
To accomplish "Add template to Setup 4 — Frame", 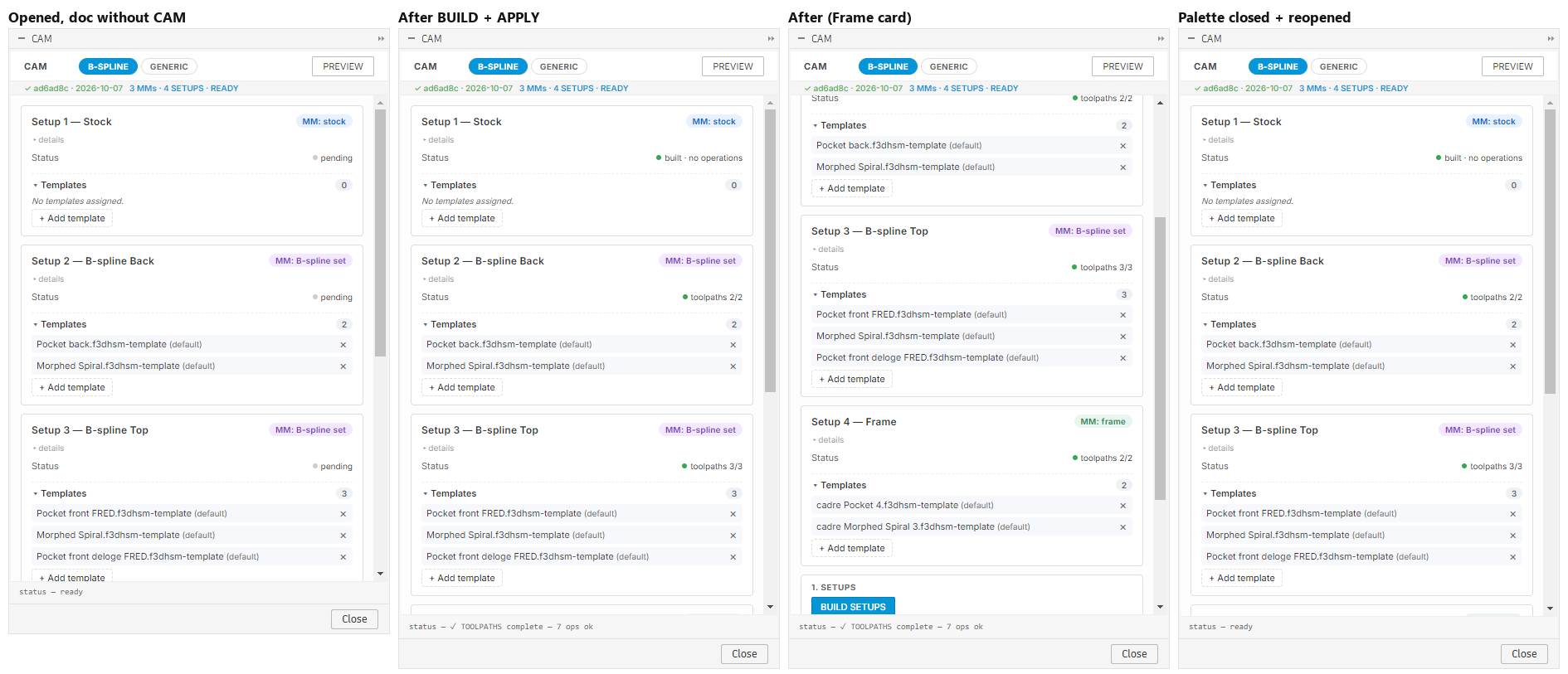I will tap(852, 549).
